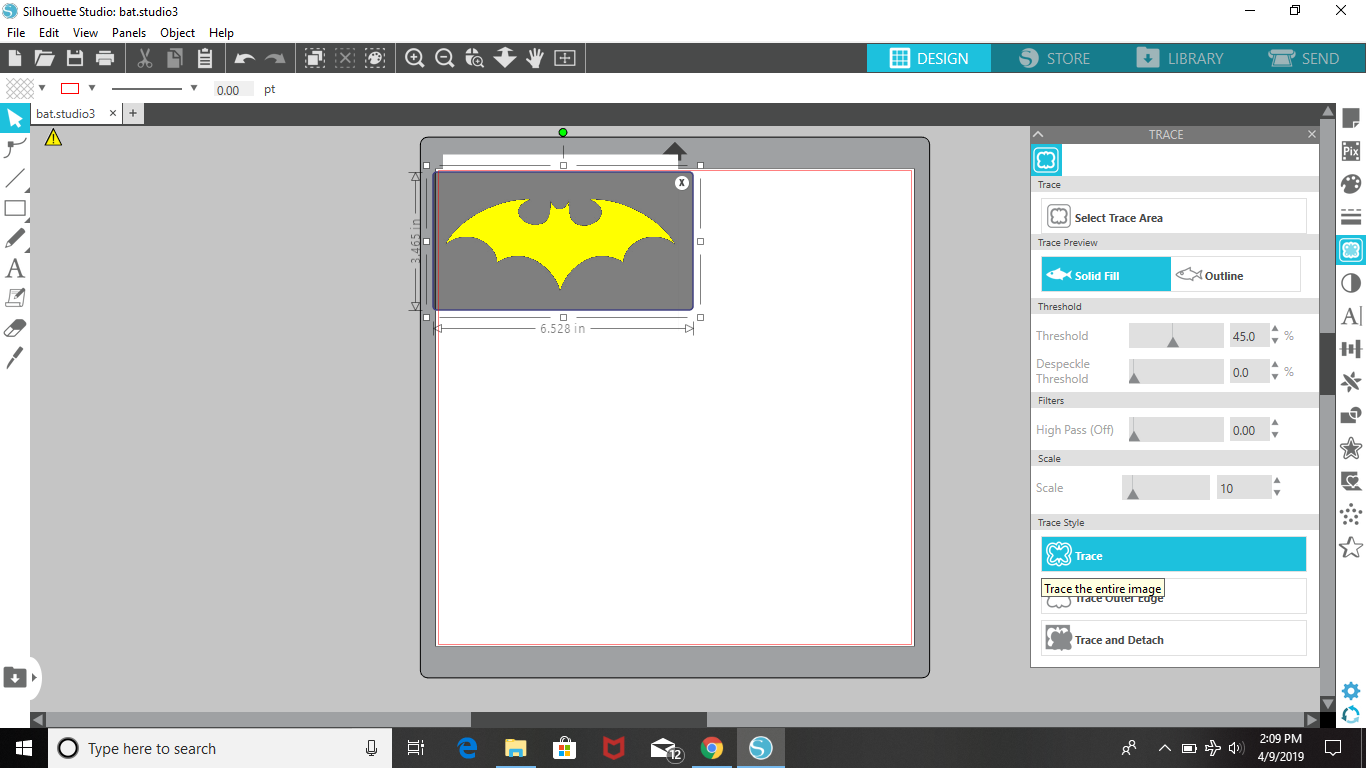Select the Line drawing tool
Viewport: 1366px width, 768px height.
[15, 179]
